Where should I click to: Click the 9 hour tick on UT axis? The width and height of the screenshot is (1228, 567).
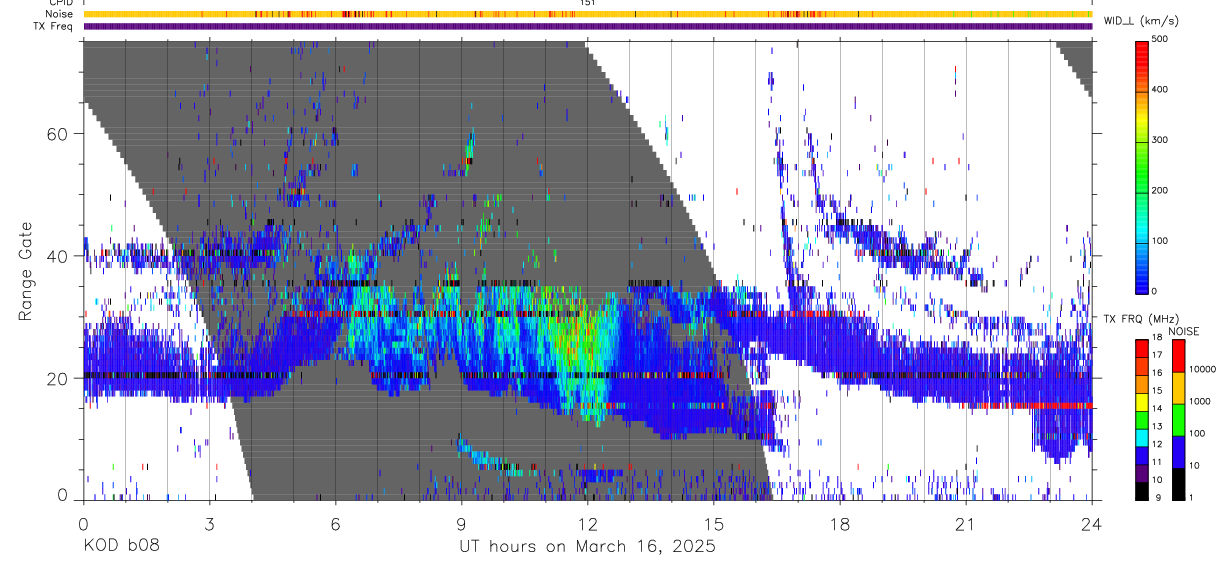click(461, 523)
